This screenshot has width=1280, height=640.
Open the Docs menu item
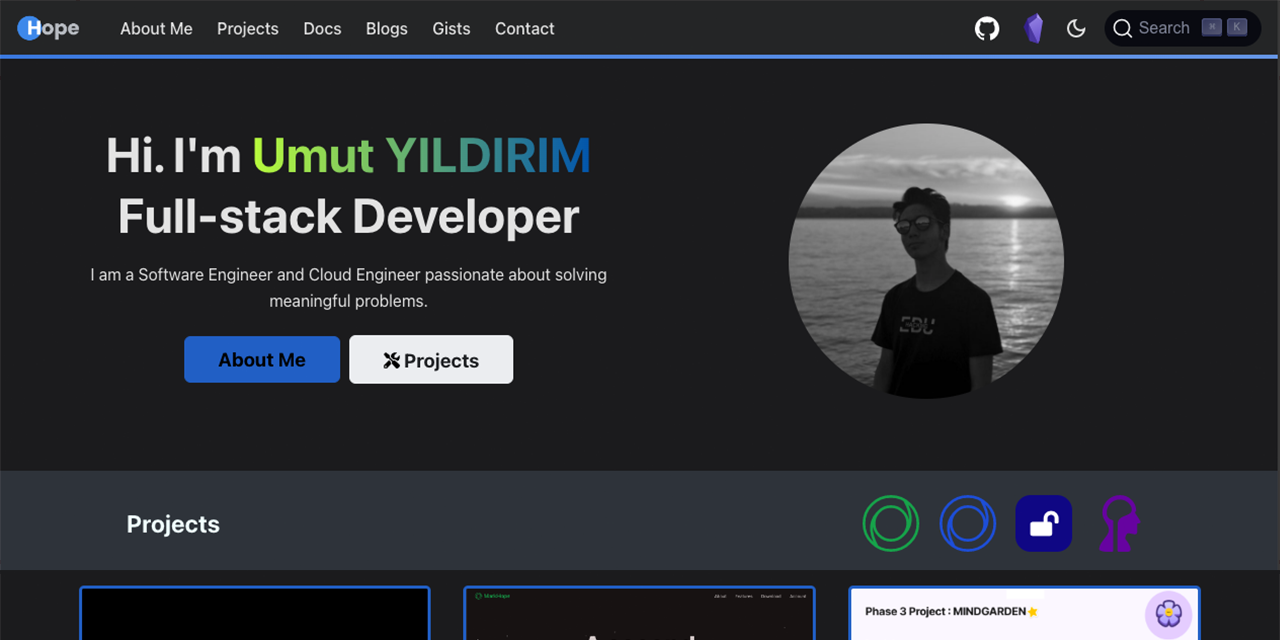tap(322, 28)
